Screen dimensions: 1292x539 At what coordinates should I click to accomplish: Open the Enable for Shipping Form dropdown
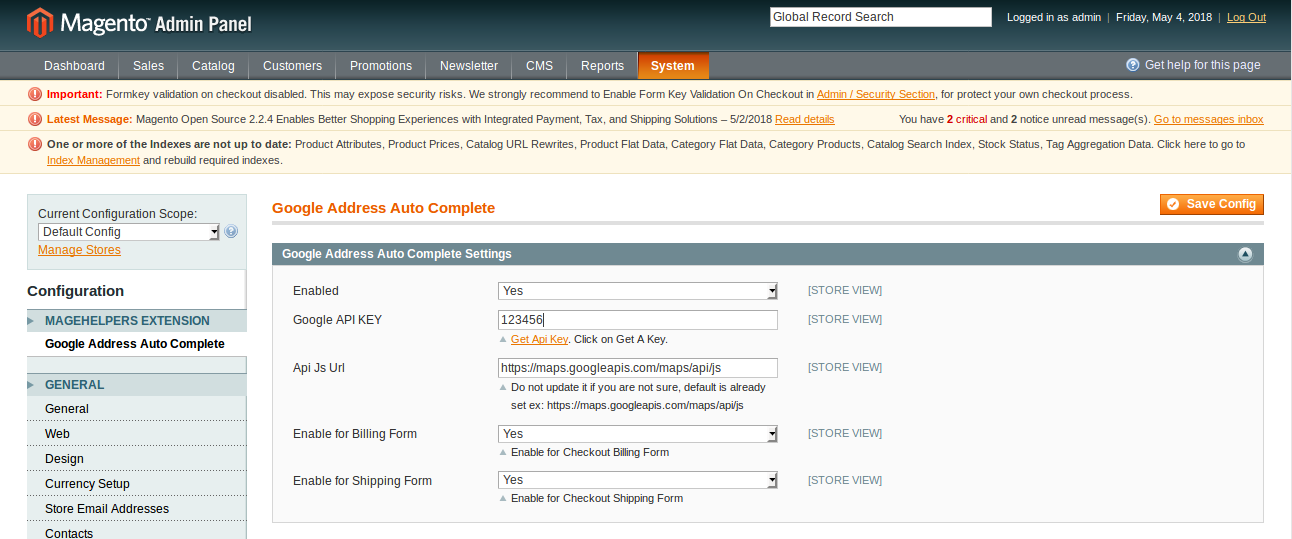point(637,480)
